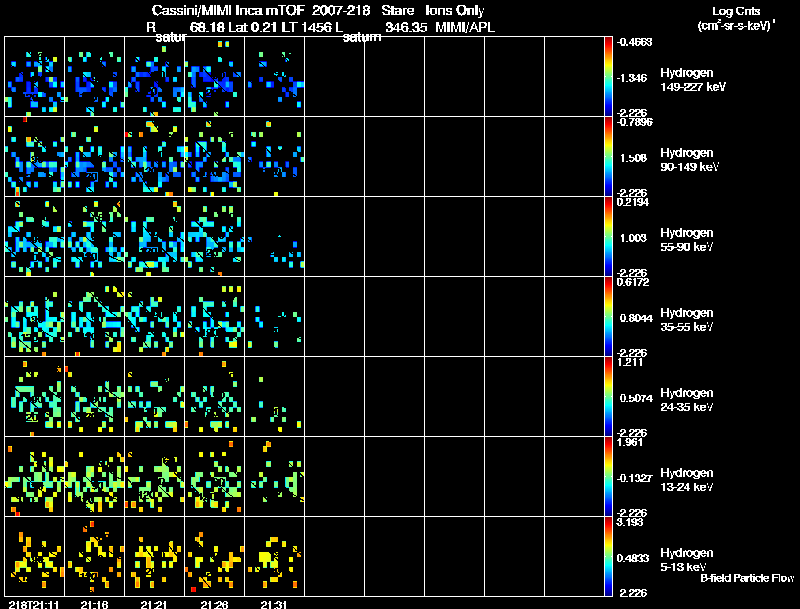Click the '-0.4663' scale value
This screenshot has height=609, width=800.
click(634, 42)
